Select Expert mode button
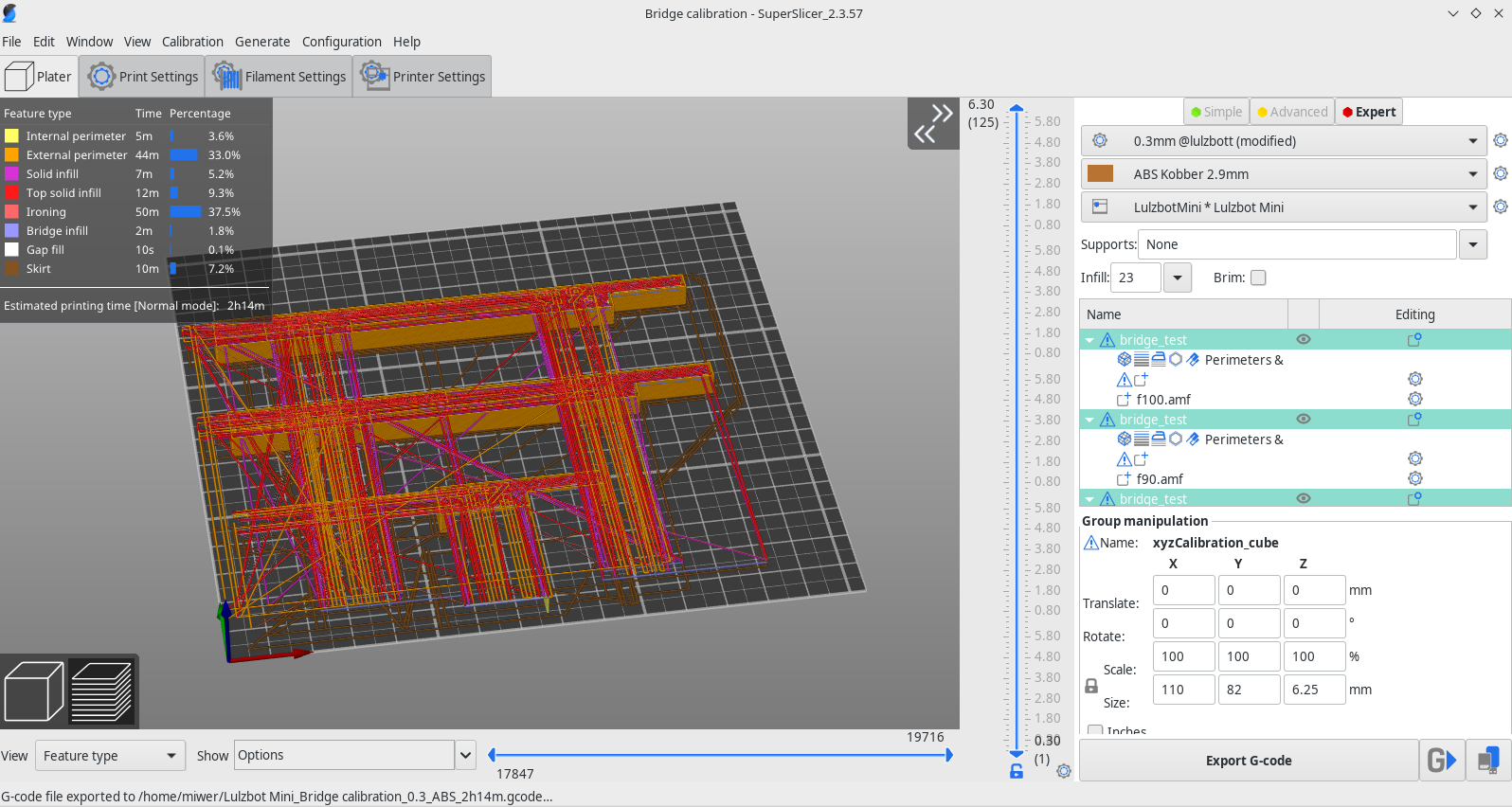 pyautogui.click(x=1369, y=112)
